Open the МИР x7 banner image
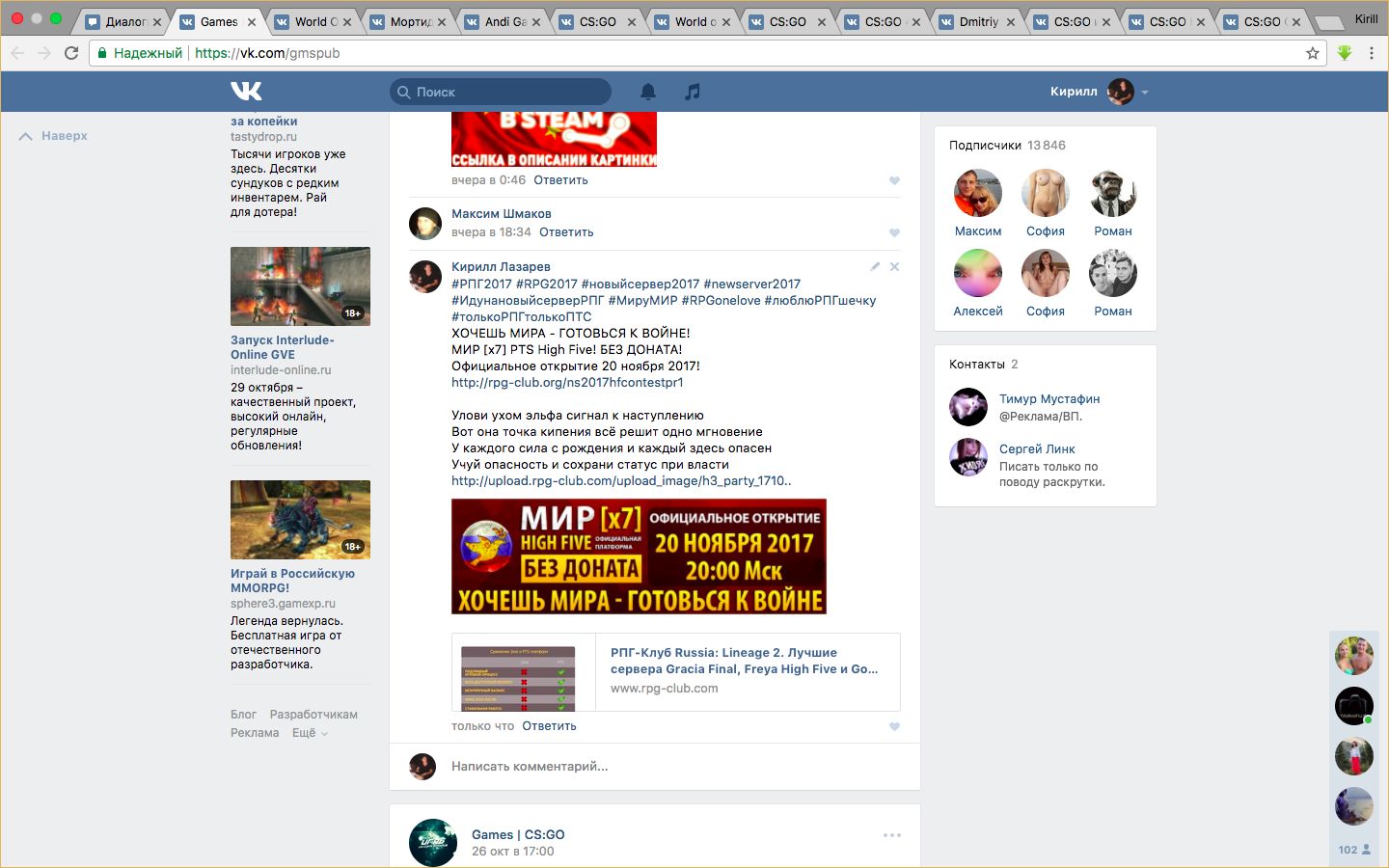Image resolution: width=1389 pixels, height=868 pixels. (639, 556)
